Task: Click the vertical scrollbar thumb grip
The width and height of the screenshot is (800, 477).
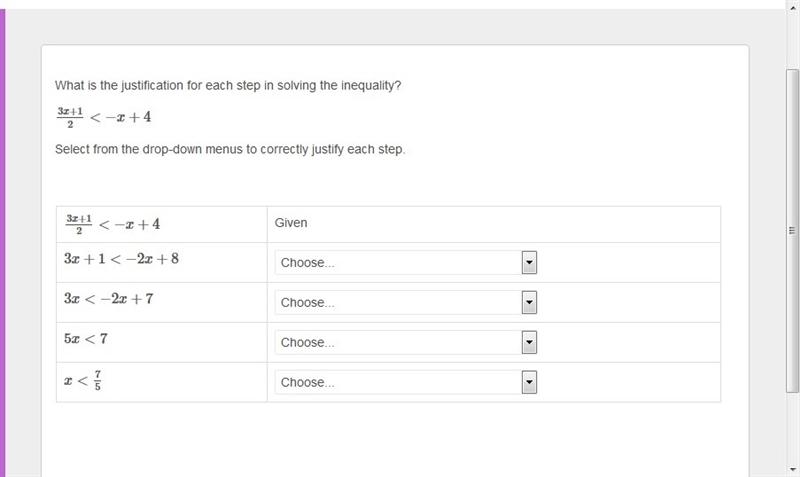Action: [x=792, y=231]
